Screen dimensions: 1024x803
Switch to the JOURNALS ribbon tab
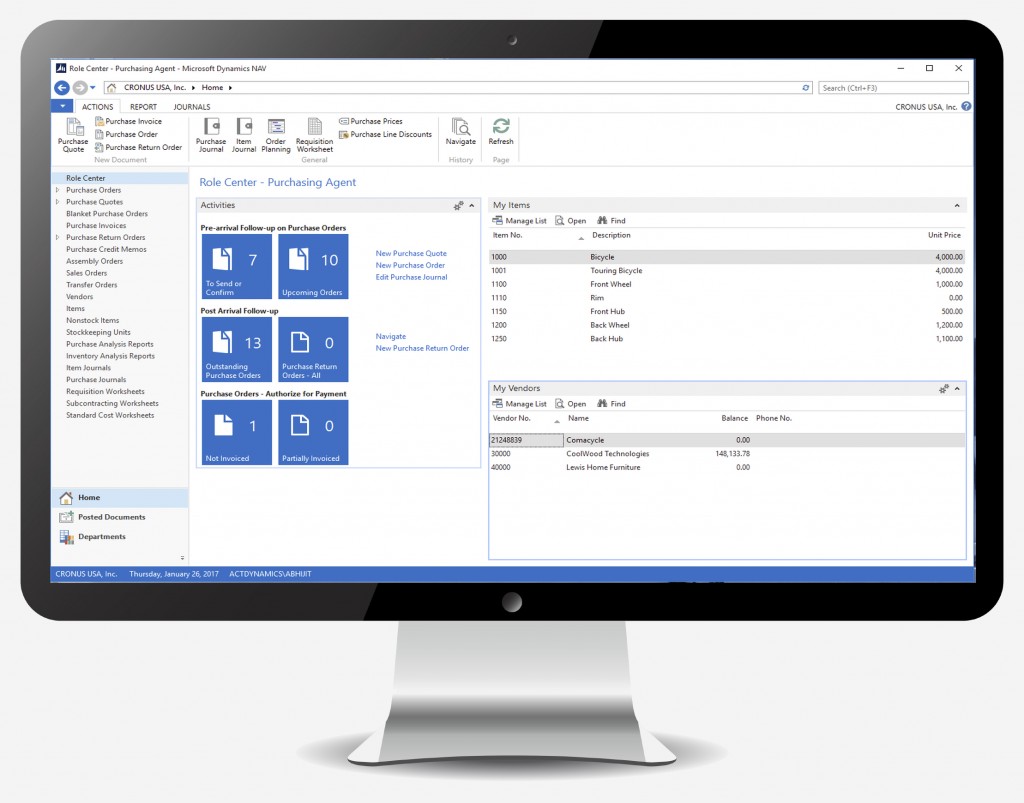191,106
